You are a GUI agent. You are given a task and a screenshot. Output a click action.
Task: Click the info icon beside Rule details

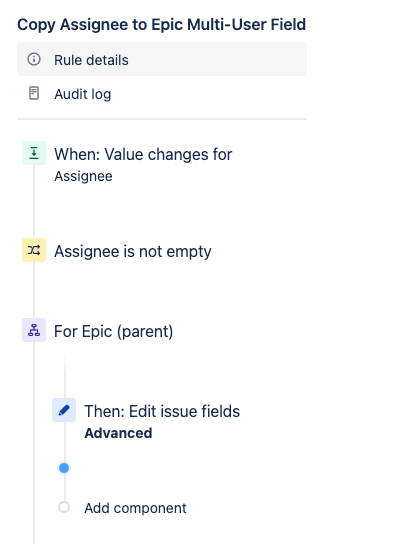click(34, 59)
